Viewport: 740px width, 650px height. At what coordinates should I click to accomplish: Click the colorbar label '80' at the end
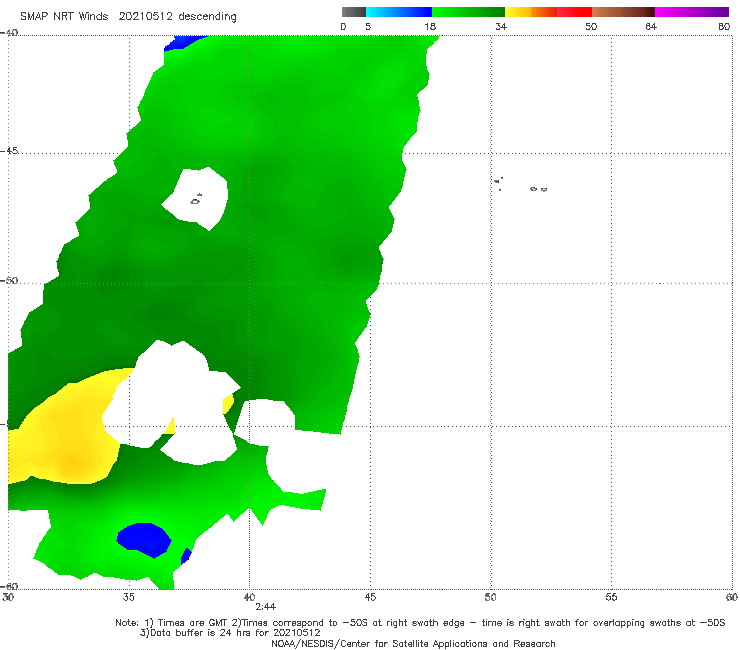(724, 26)
